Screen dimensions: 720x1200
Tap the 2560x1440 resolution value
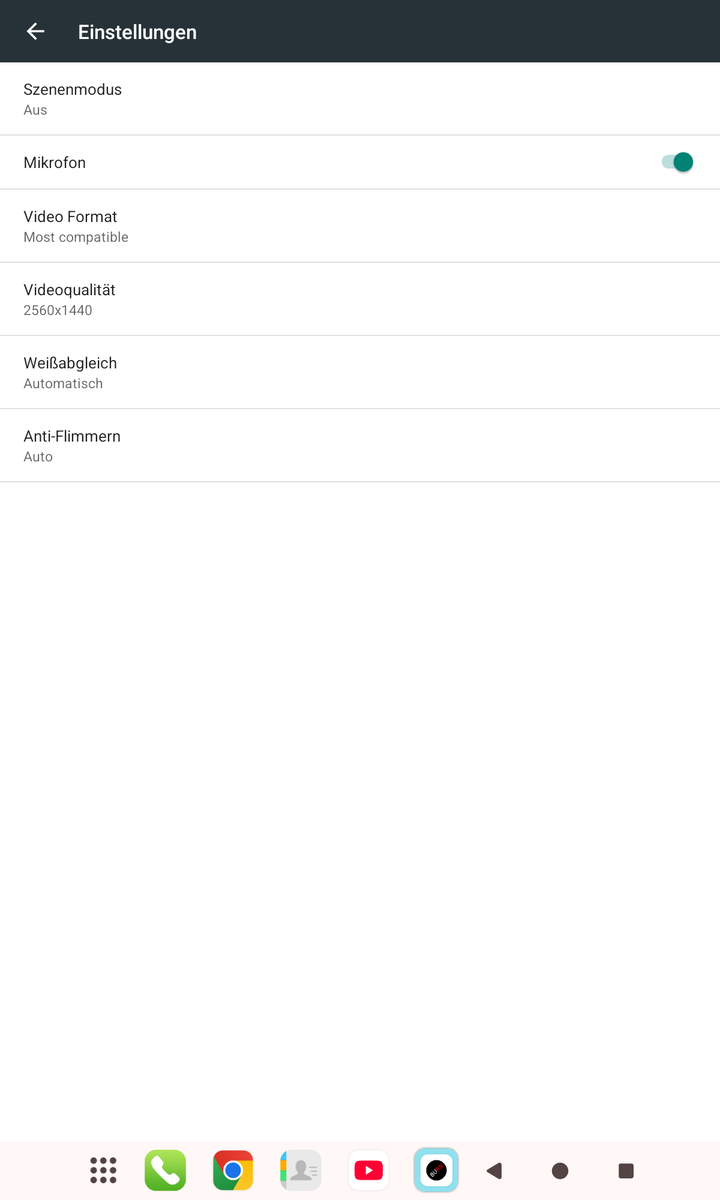(x=58, y=310)
